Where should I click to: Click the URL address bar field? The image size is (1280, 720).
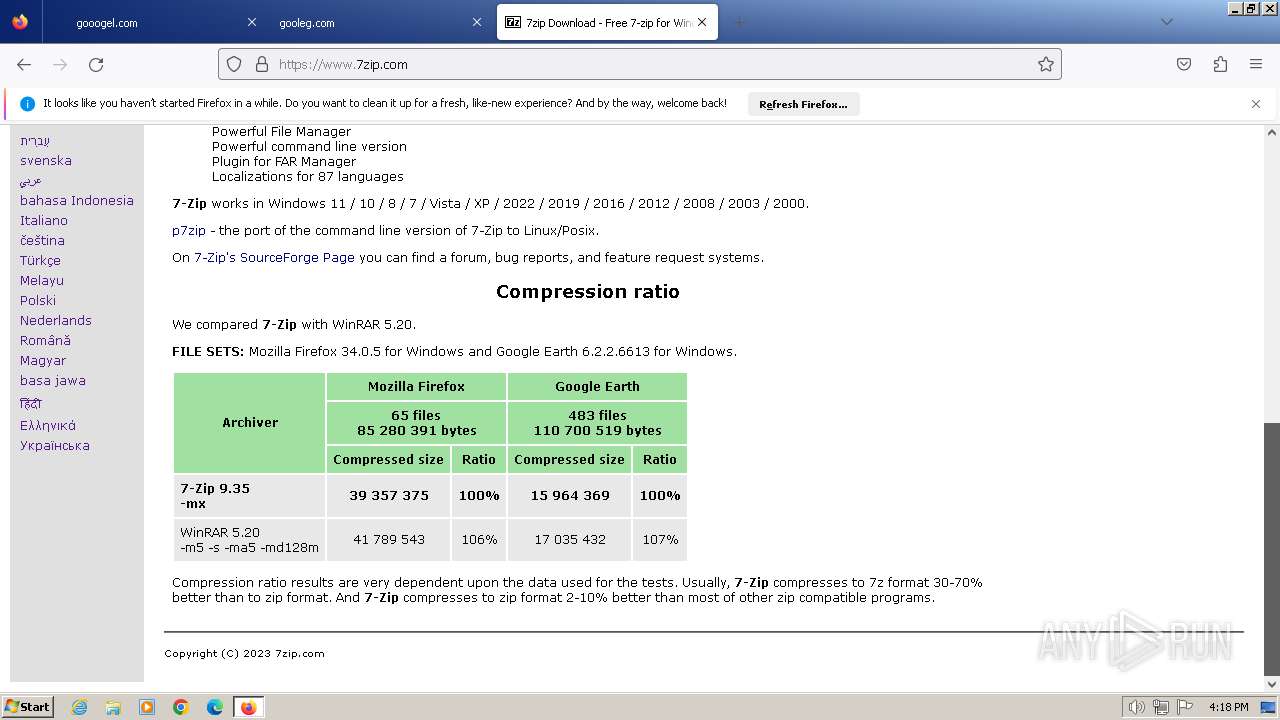click(x=640, y=64)
